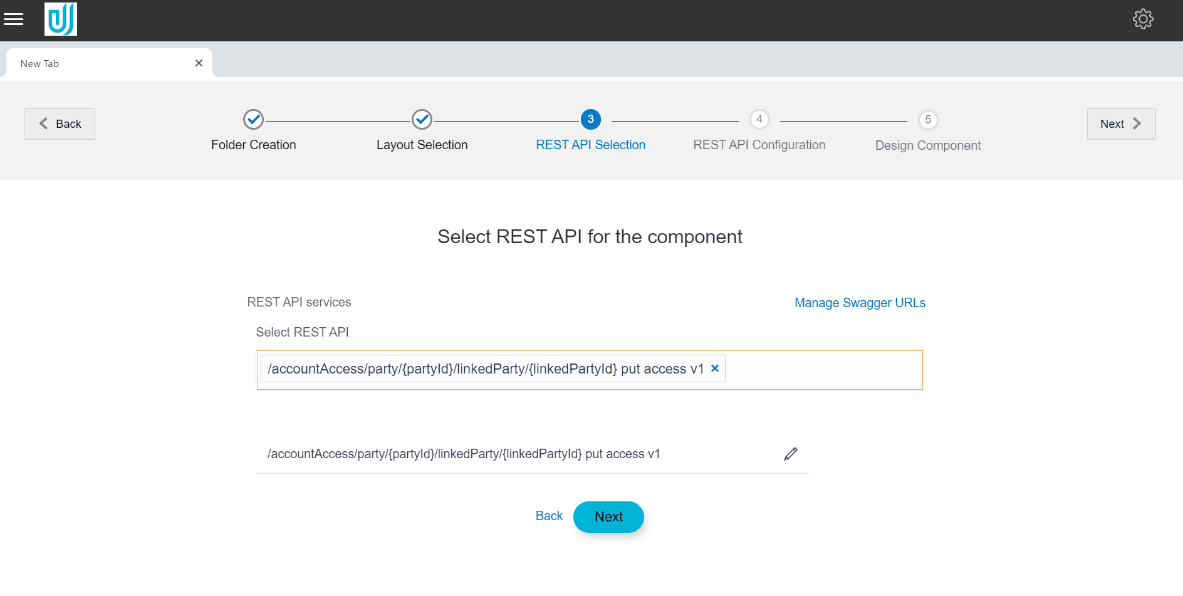Click the Next button at top right
Screen dimensions: 1183x596
(x=1121, y=124)
